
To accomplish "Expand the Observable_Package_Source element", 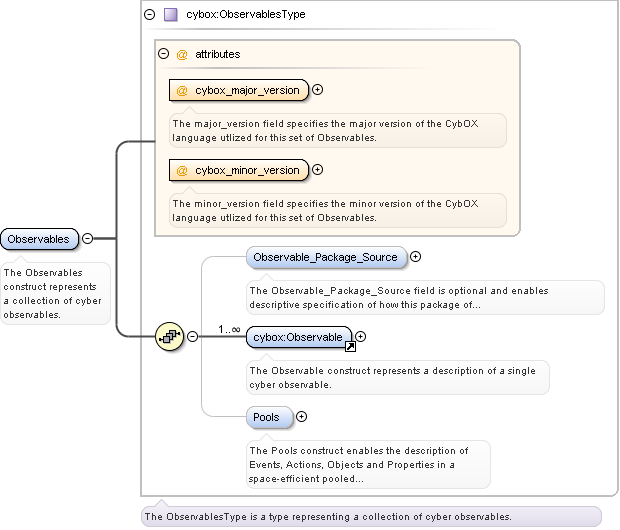I will tap(415, 257).
